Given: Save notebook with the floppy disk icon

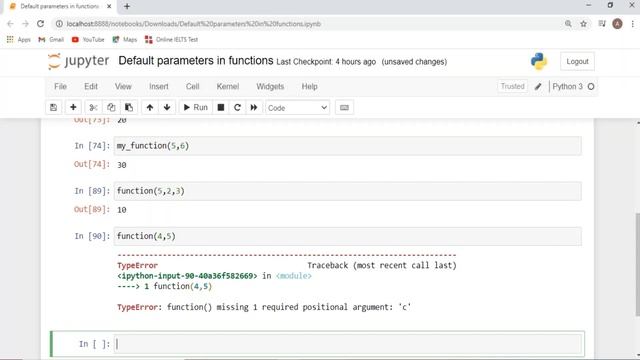Looking at the screenshot, I should [x=53, y=108].
